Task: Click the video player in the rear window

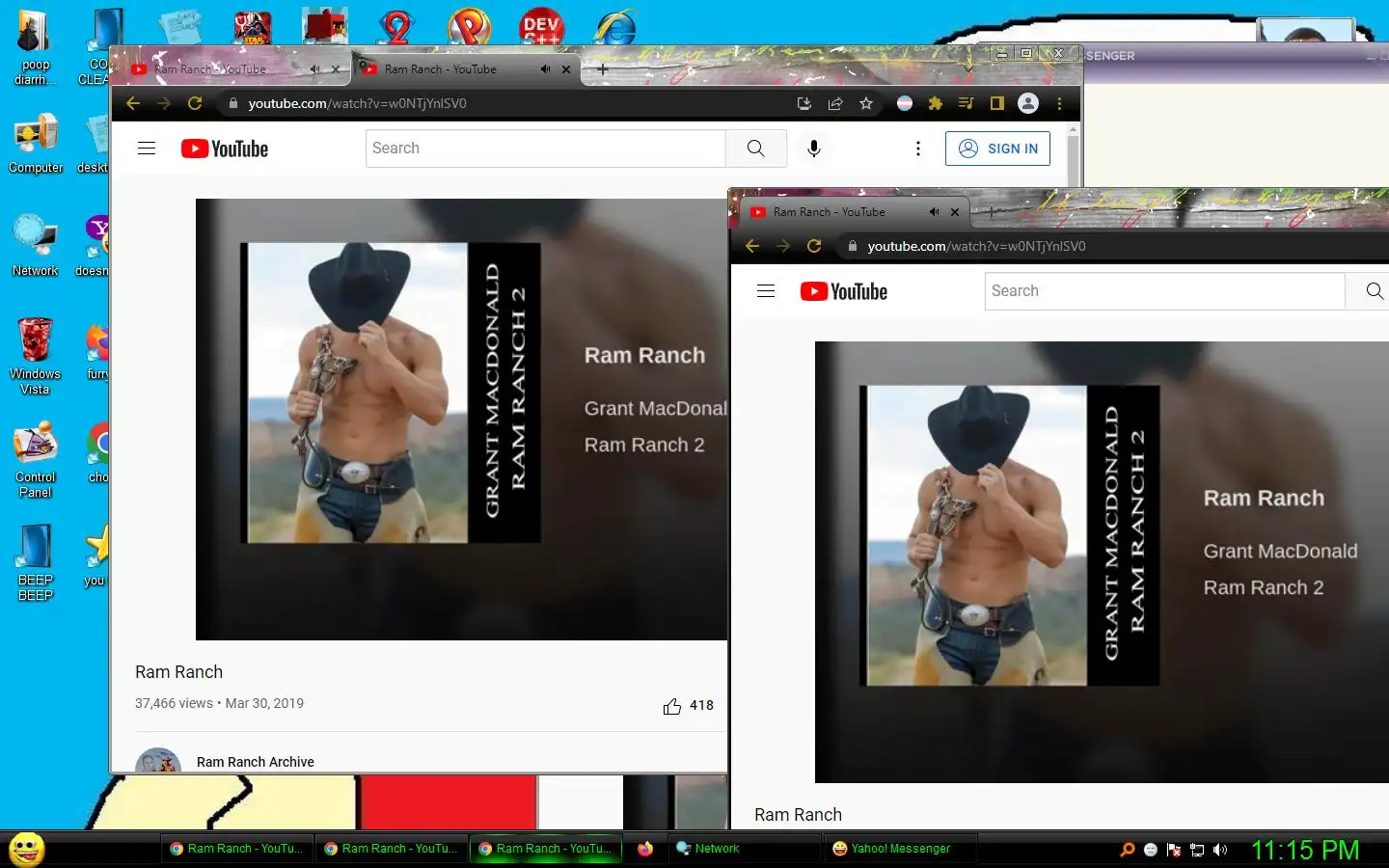Action: pyautogui.click(x=461, y=419)
